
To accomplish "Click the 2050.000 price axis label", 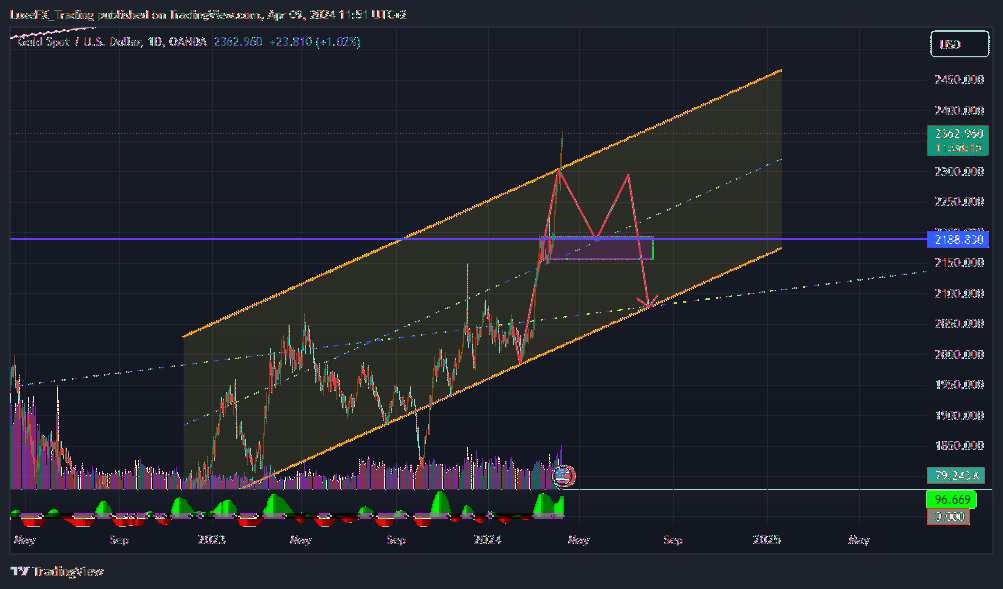I will 959,324.
